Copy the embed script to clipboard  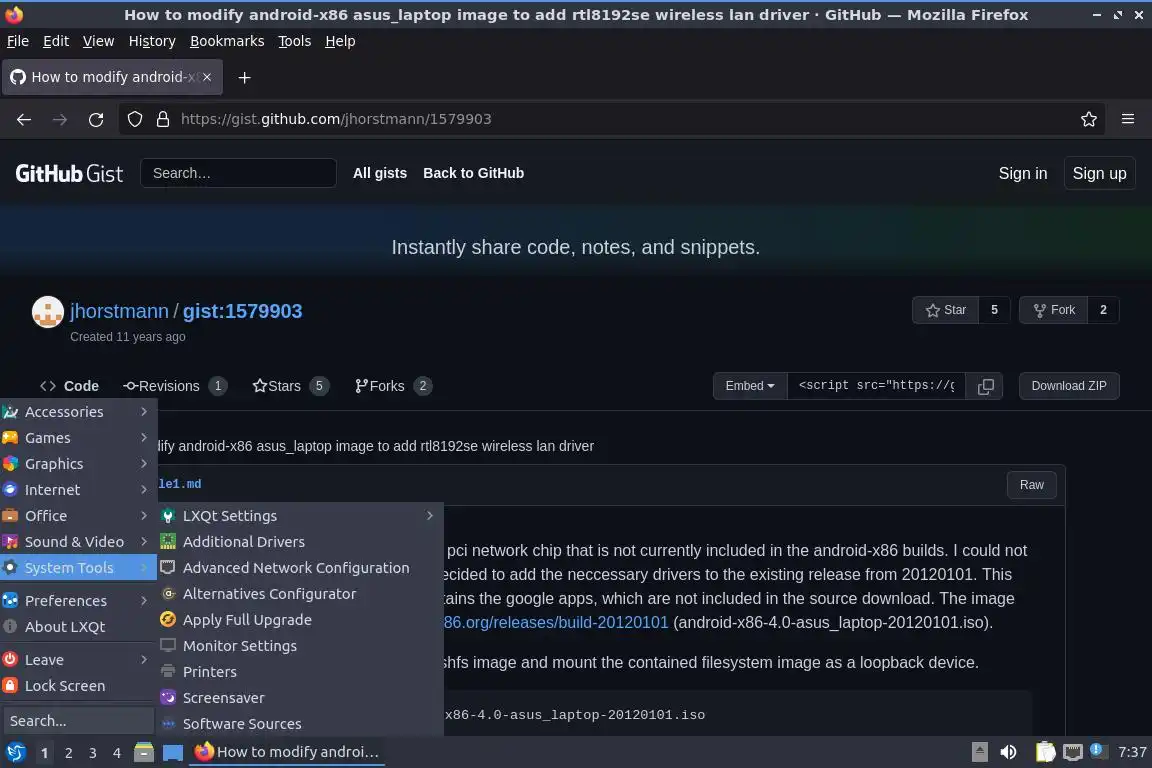(986, 386)
